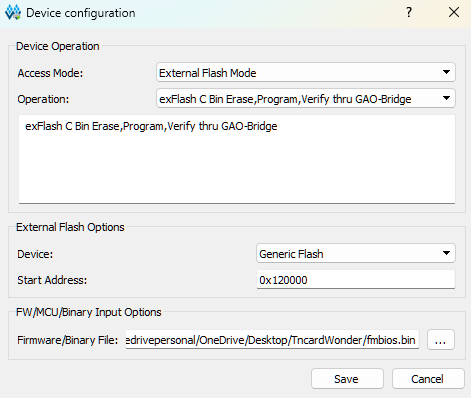This screenshot has height=398, width=471.
Task: Open the Generic Flash device dropdown
Action: pyautogui.click(x=356, y=253)
